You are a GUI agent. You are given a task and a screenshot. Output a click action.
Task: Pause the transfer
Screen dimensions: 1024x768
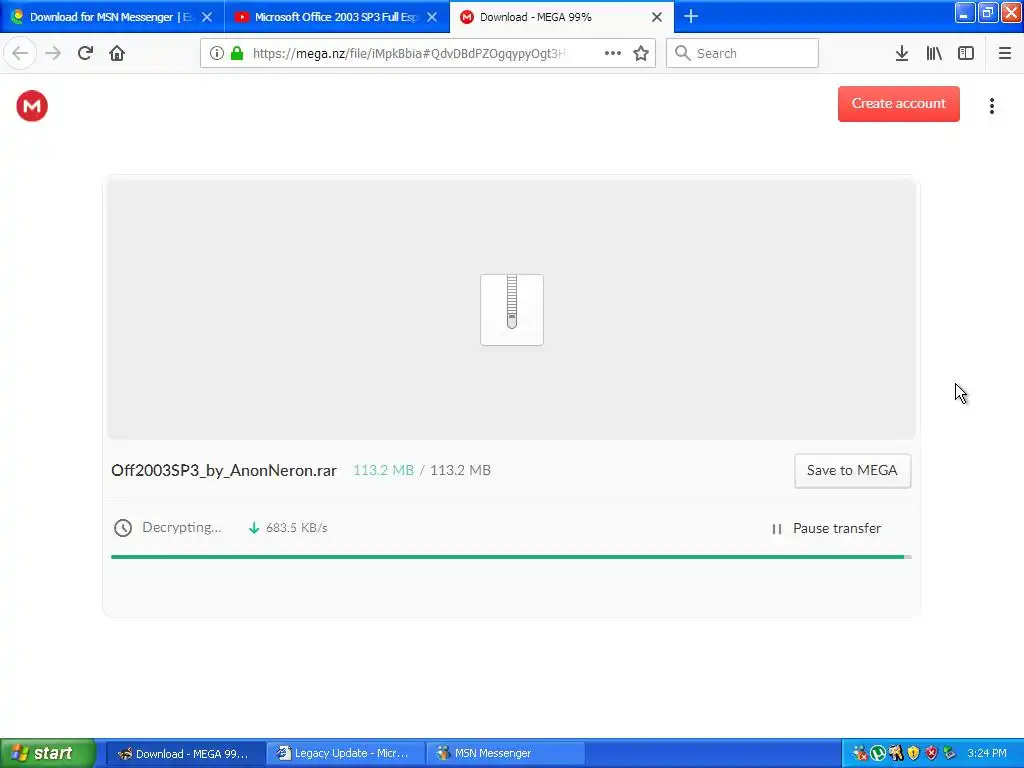tap(826, 528)
